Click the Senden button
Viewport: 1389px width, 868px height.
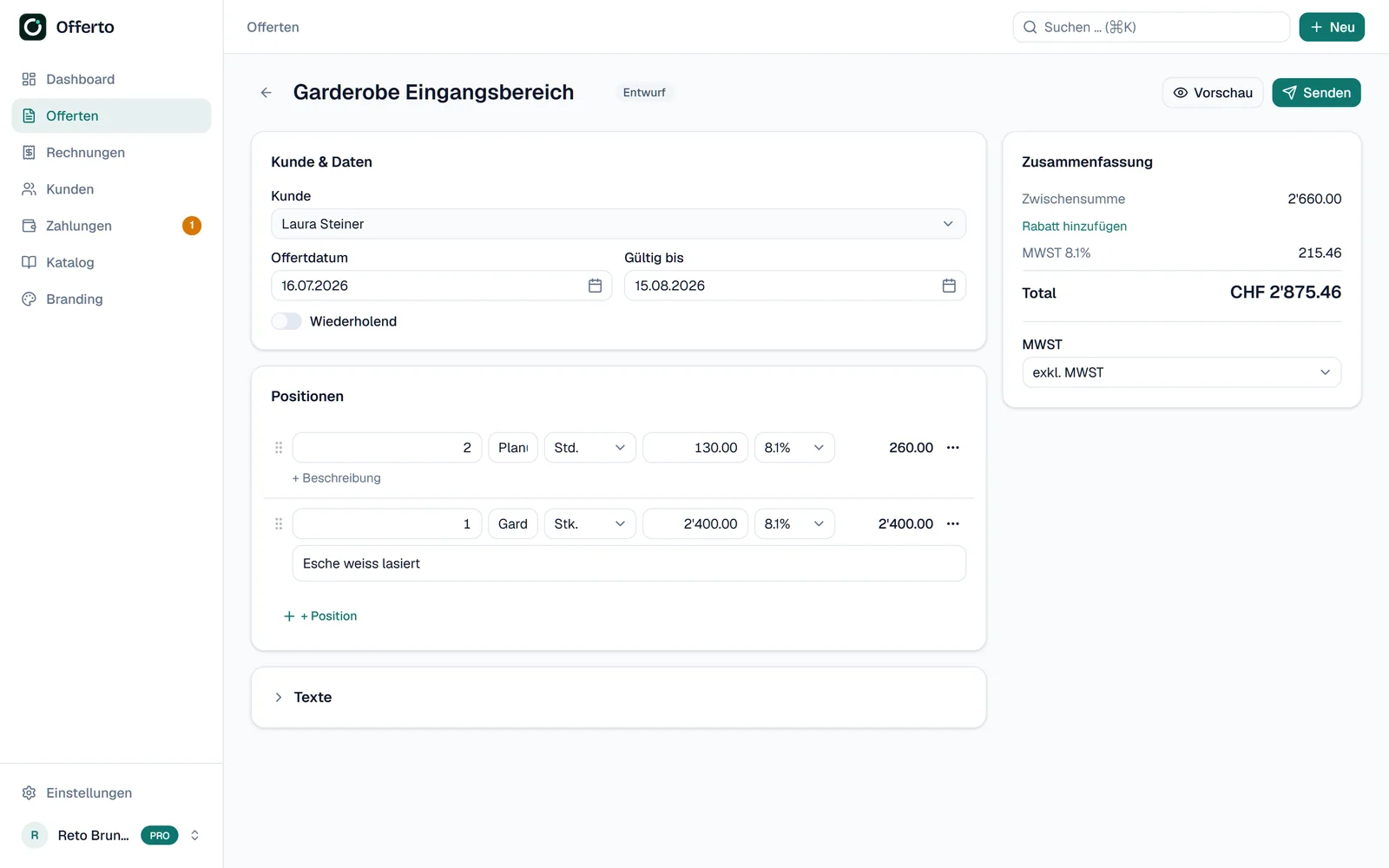click(x=1316, y=93)
